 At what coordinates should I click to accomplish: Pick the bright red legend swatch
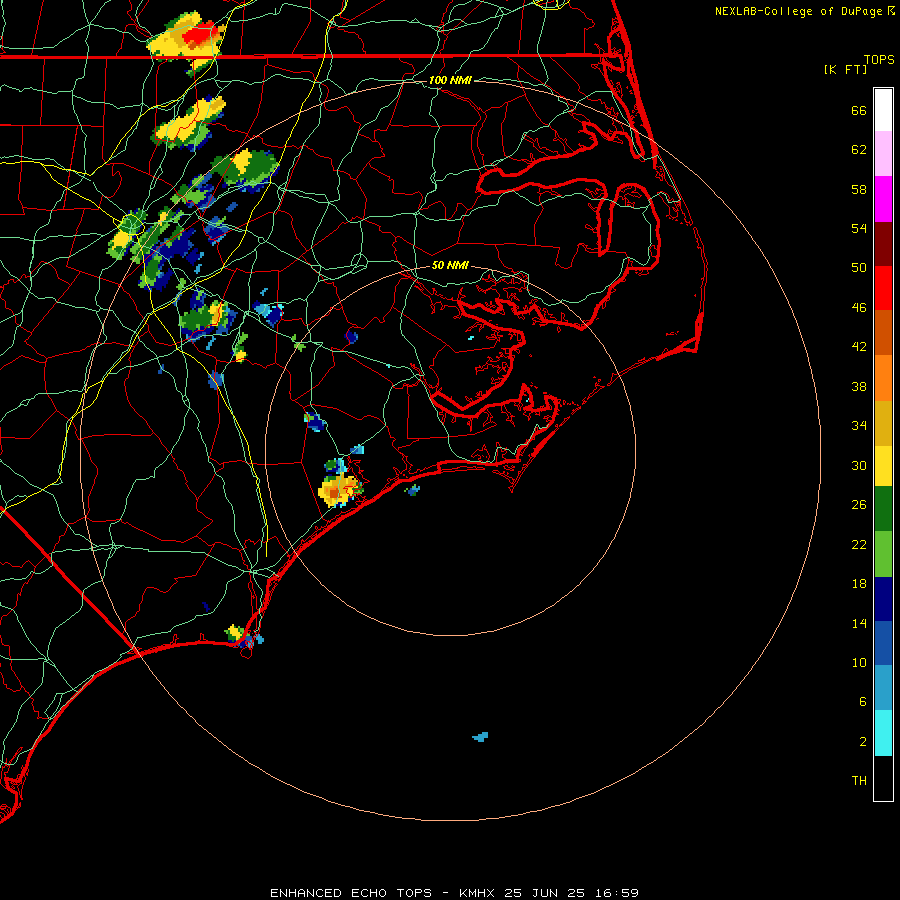(x=883, y=288)
